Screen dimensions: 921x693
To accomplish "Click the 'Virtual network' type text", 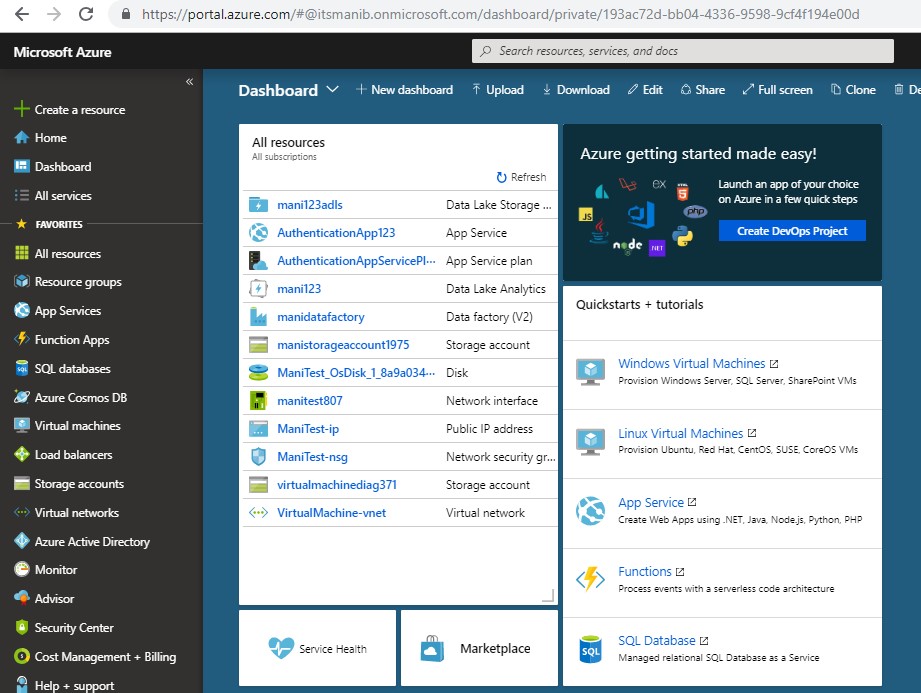I will 485,513.
